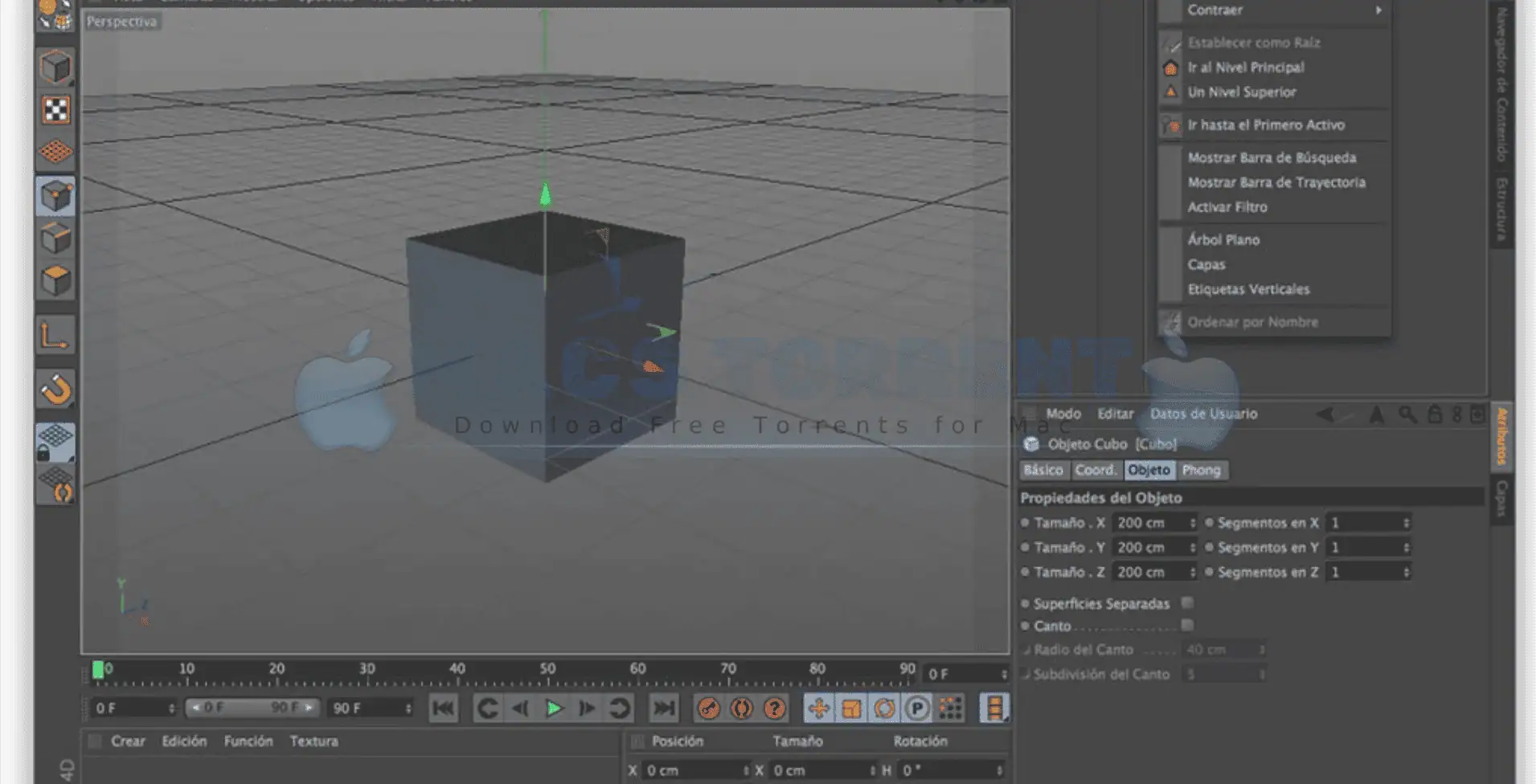The height and width of the screenshot is (784, 1536).
Task: Switch to Básico tab
Action: tap(1043, 470)
